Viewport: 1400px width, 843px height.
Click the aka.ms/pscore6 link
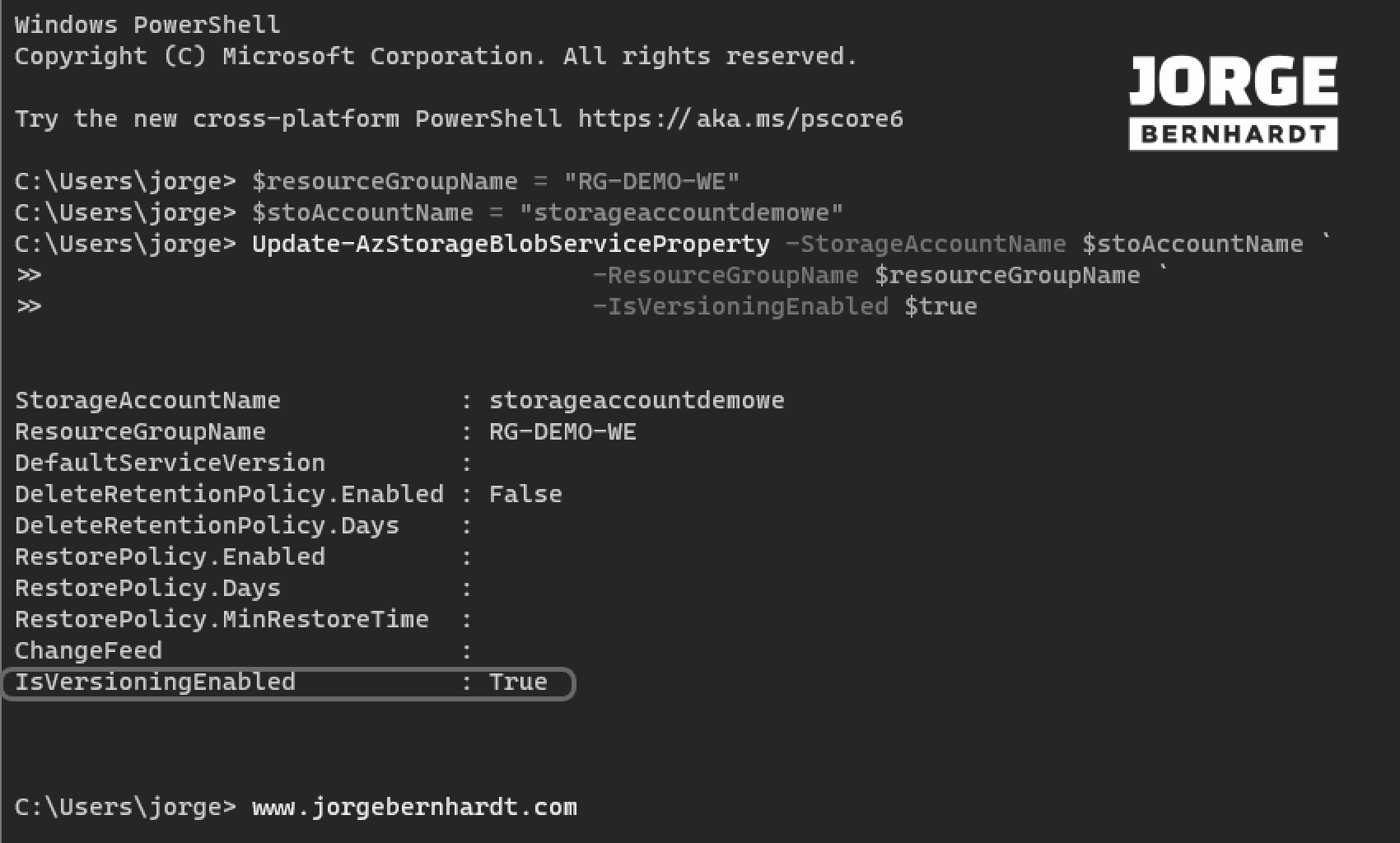pyautogui.click(x=740, y=119)
